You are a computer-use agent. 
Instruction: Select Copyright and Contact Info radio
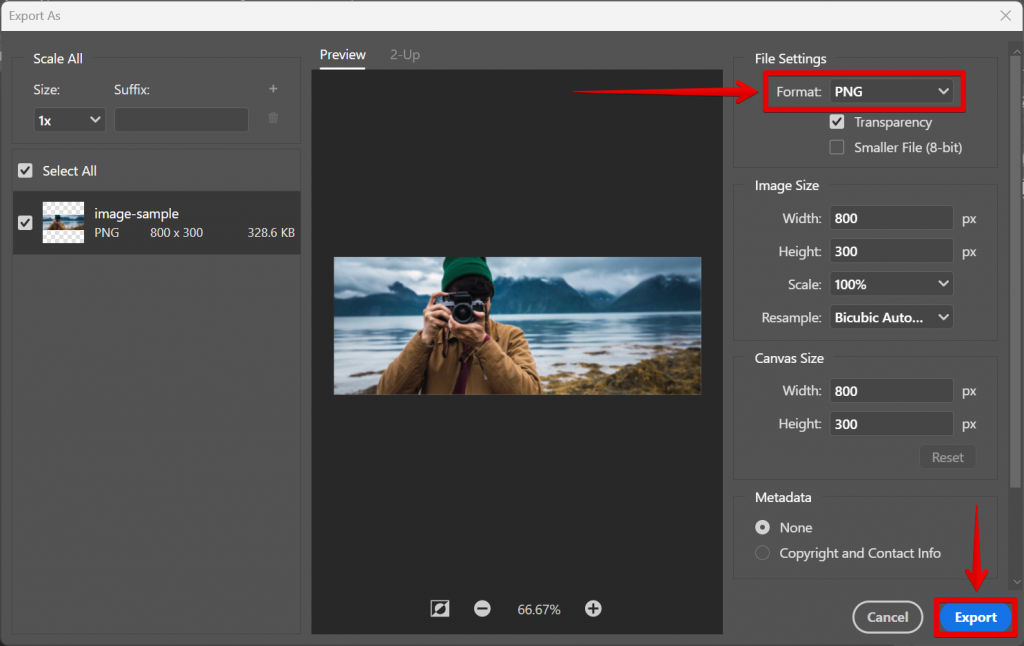point(763,553)
